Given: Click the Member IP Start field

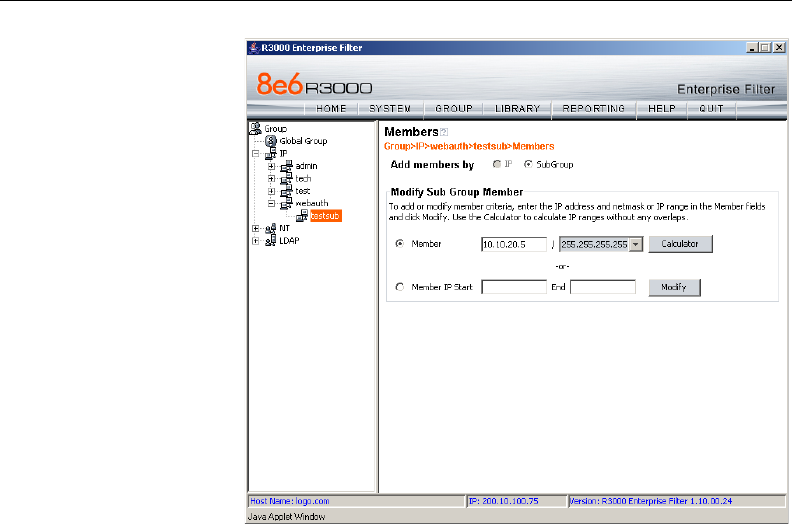Looking at the screenshot, I should click(x=514, y=287).
